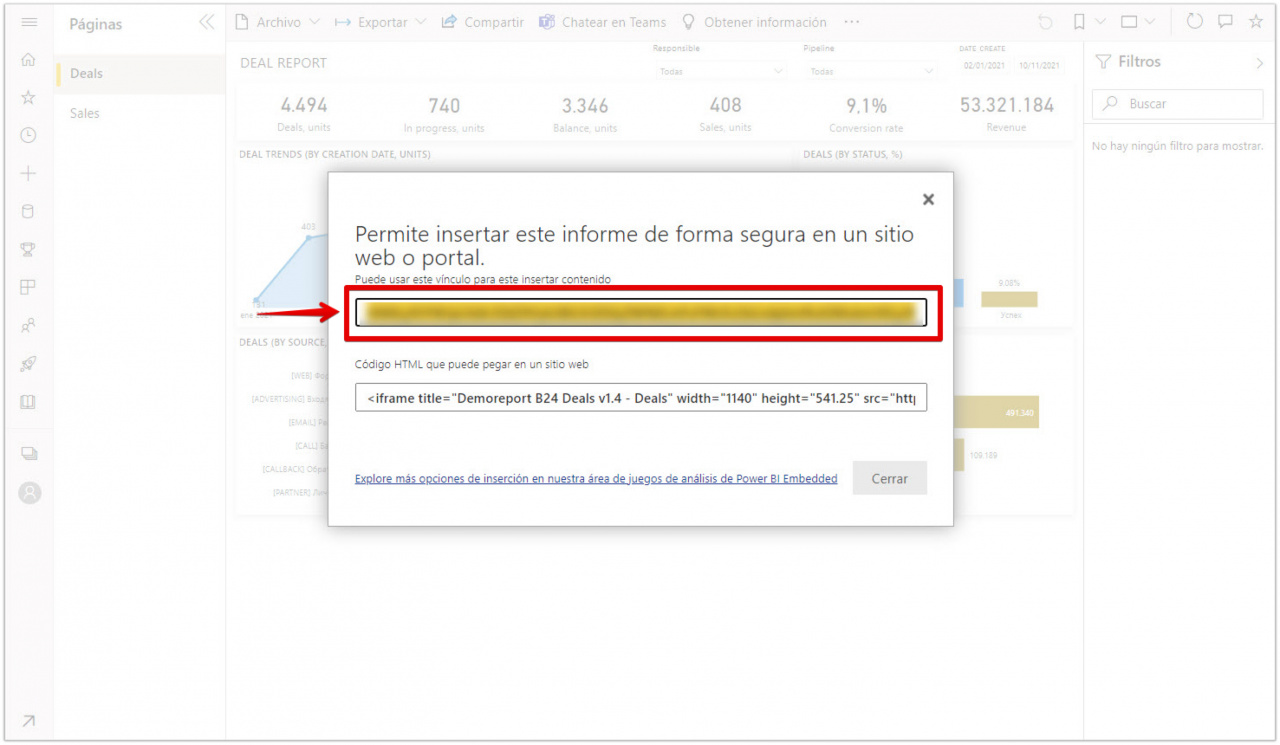Click Chatear en Teams
This screenshot has height=745, width=1280.
coord(603,22)
